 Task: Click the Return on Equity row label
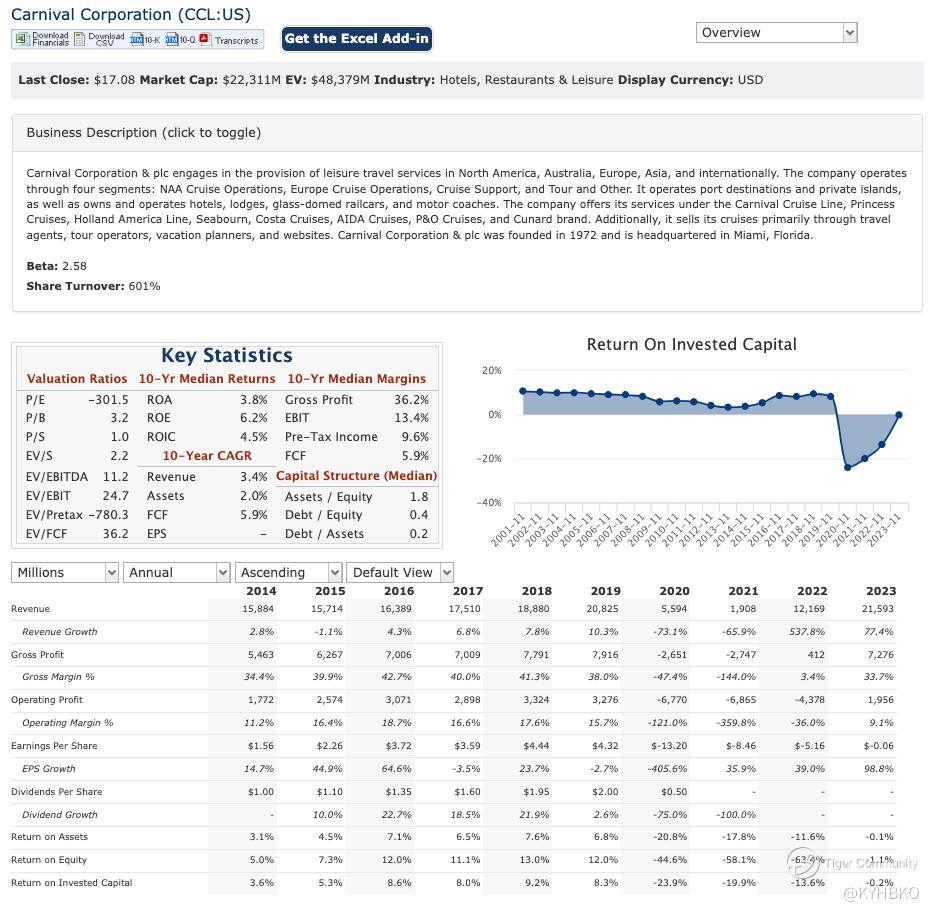click(x=49, y=860)
